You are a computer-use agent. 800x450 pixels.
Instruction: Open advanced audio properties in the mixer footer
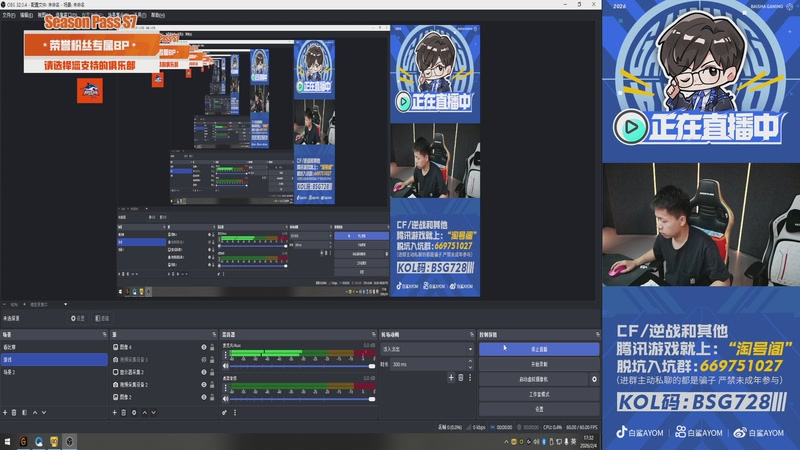(224, 412)
